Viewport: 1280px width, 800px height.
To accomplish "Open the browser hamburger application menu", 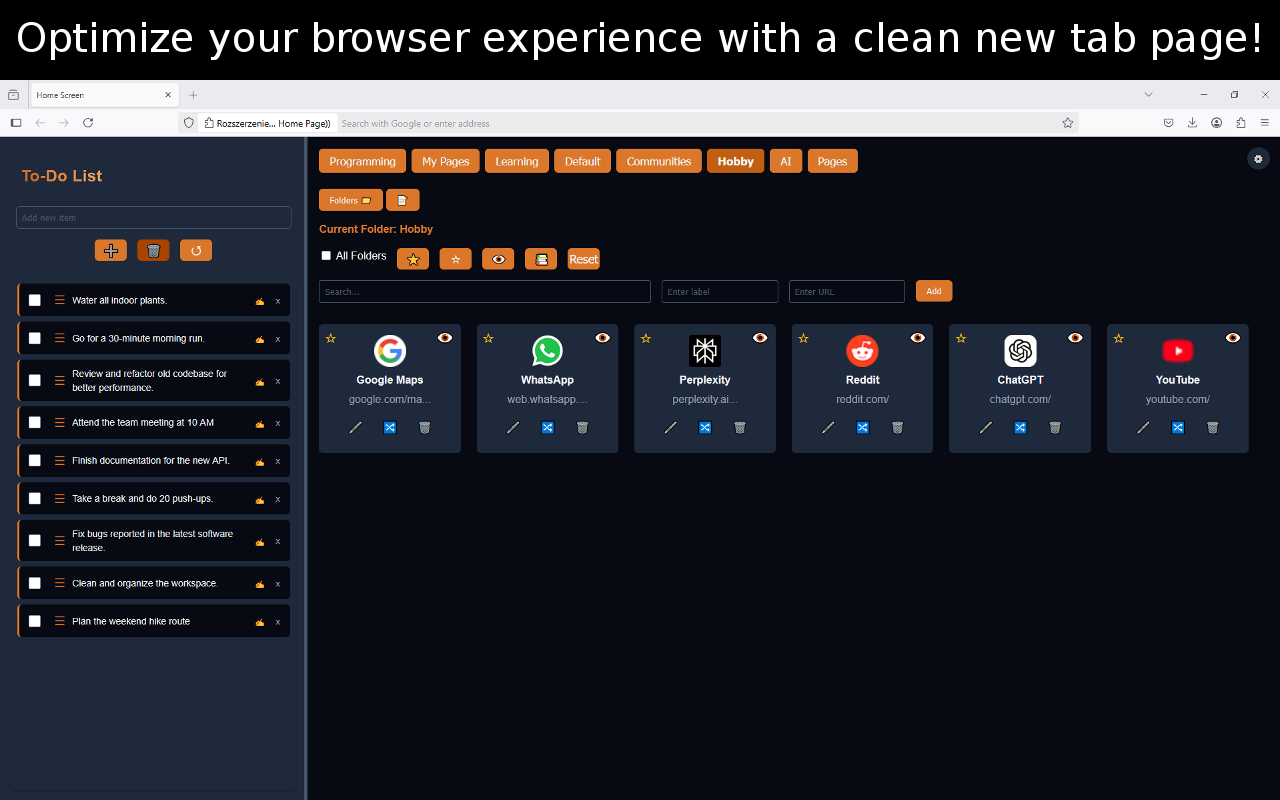I will coord(1264,122).
